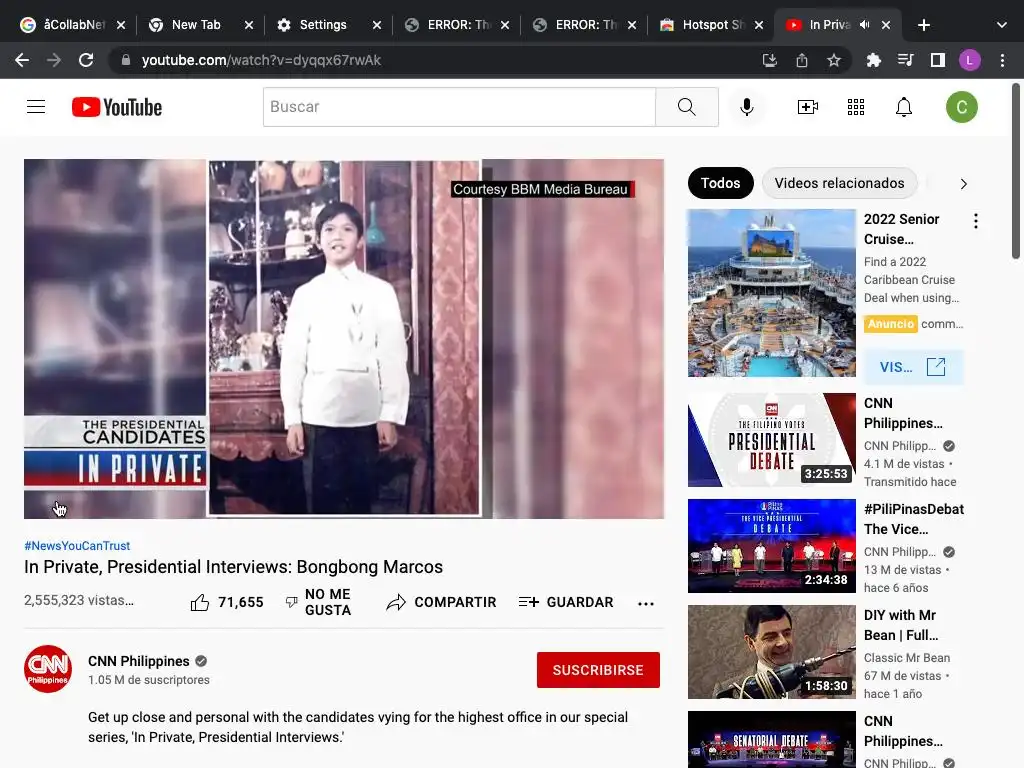This screenshot has width=1024, height=768.
Task: Open the Presidential Debate thumbnail
Action: pos(771,440)
